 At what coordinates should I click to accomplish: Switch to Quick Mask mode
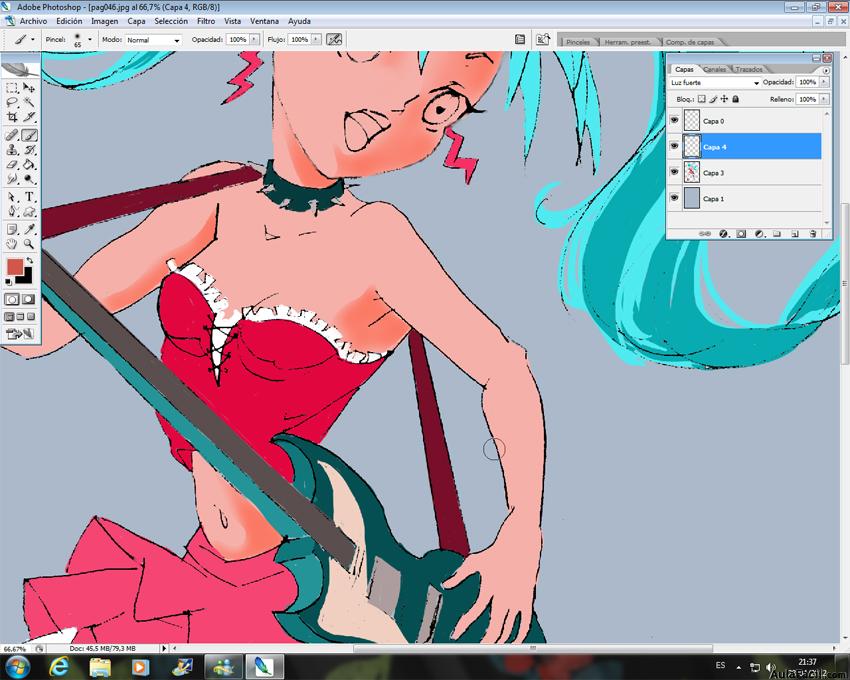pyautogui.click(x=28, y=299)
